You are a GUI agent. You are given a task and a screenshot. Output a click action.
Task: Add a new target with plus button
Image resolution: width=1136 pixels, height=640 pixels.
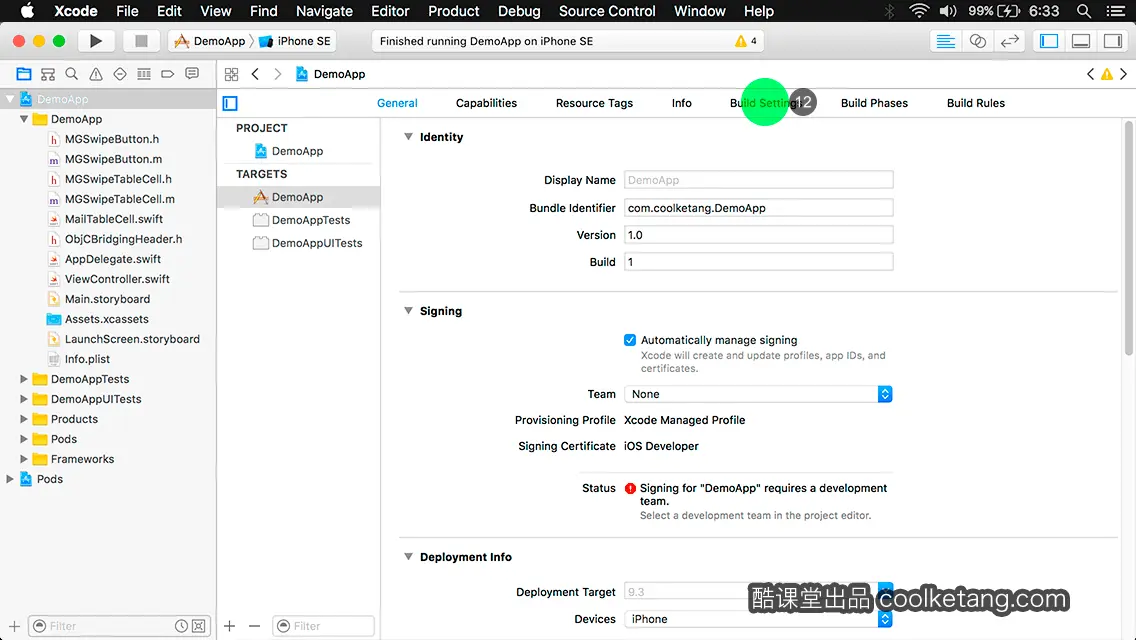click(230, 626)
